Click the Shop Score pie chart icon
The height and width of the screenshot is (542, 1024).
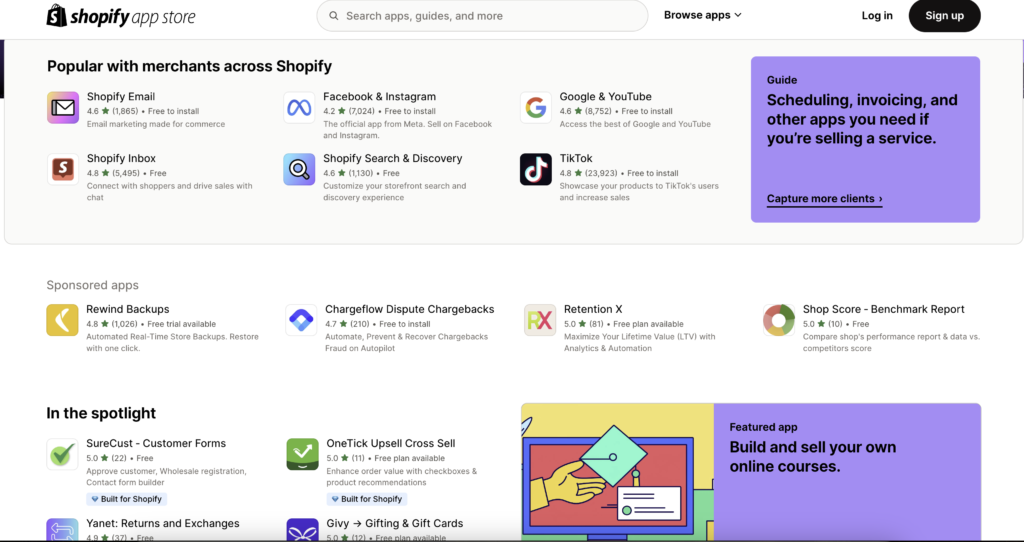pyautogui.click(x=779, y=320)
